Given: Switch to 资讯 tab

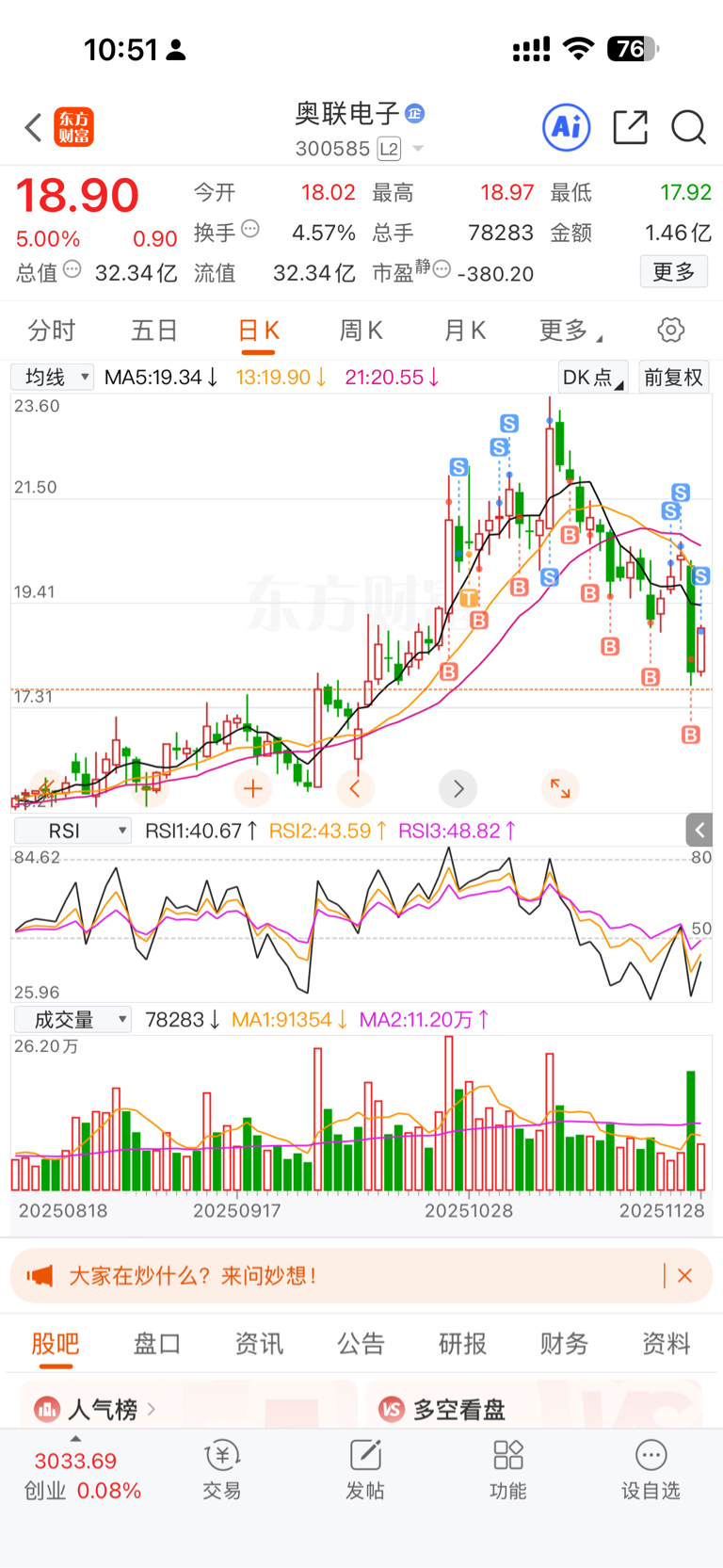Looking at the screenshot, I should pos(259,1344).
